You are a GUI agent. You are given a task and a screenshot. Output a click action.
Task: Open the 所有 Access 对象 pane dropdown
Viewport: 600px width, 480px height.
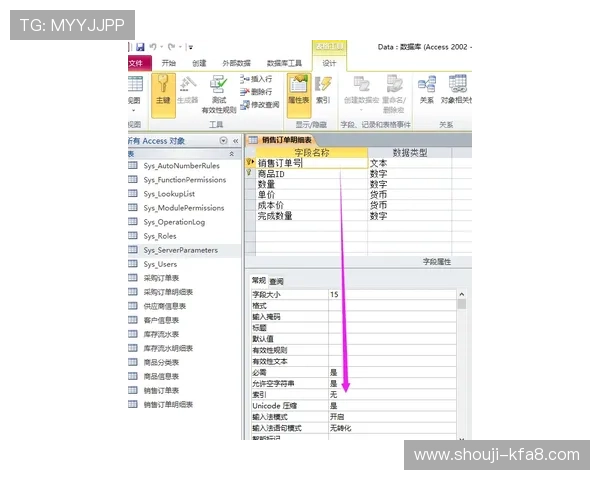click(223, 141)
